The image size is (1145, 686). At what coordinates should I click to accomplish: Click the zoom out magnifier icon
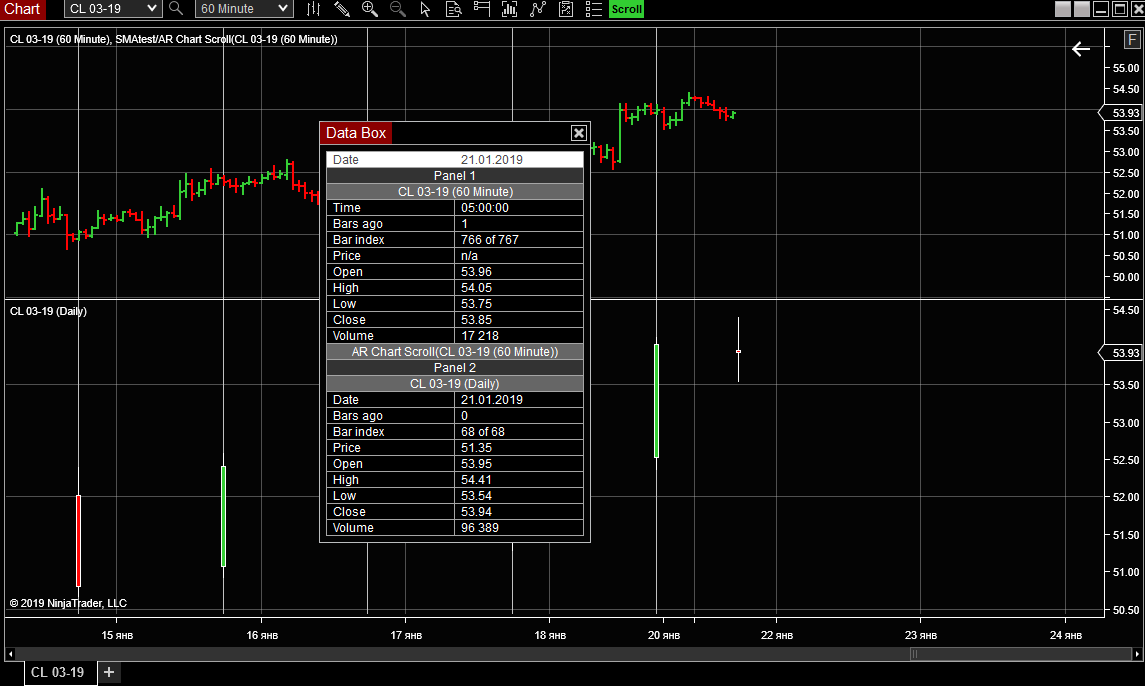(397, 9)
